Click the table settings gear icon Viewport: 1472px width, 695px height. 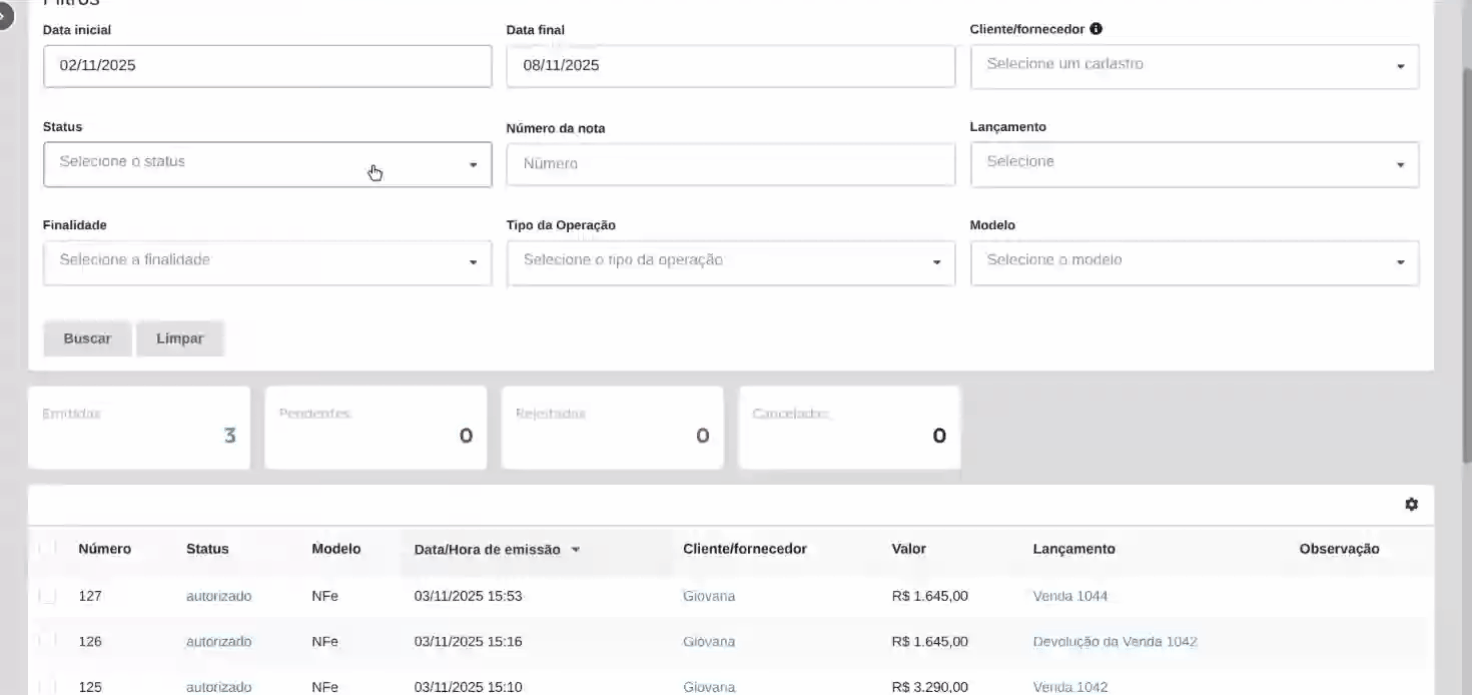click(1411, 505)
